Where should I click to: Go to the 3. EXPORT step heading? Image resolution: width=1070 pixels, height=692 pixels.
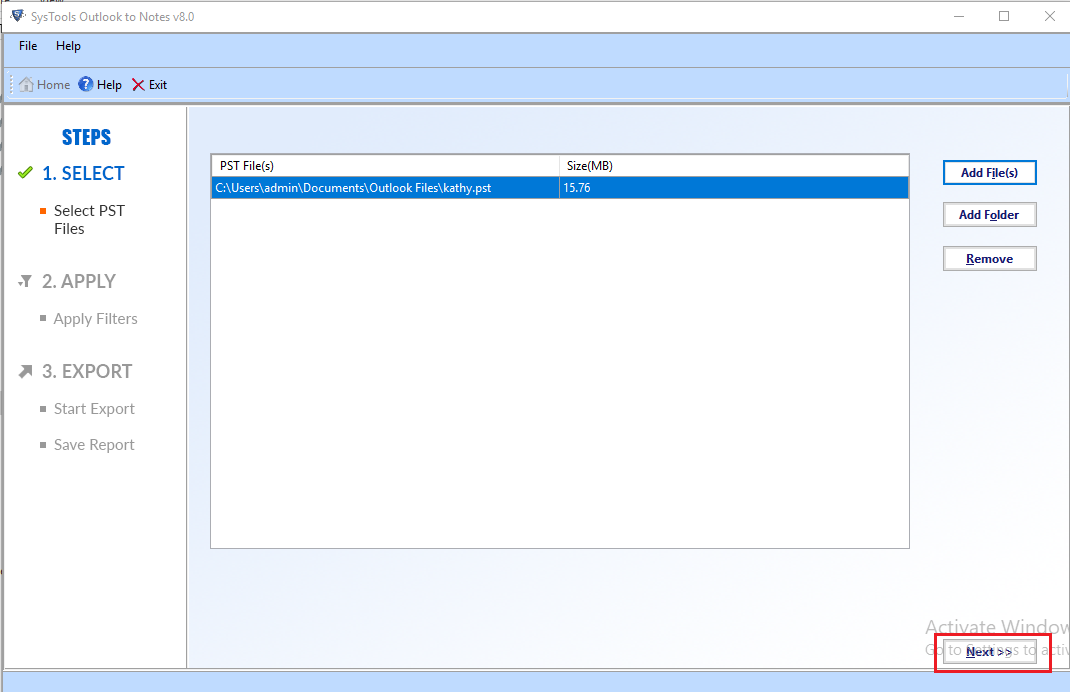click(x=87, y=371)
